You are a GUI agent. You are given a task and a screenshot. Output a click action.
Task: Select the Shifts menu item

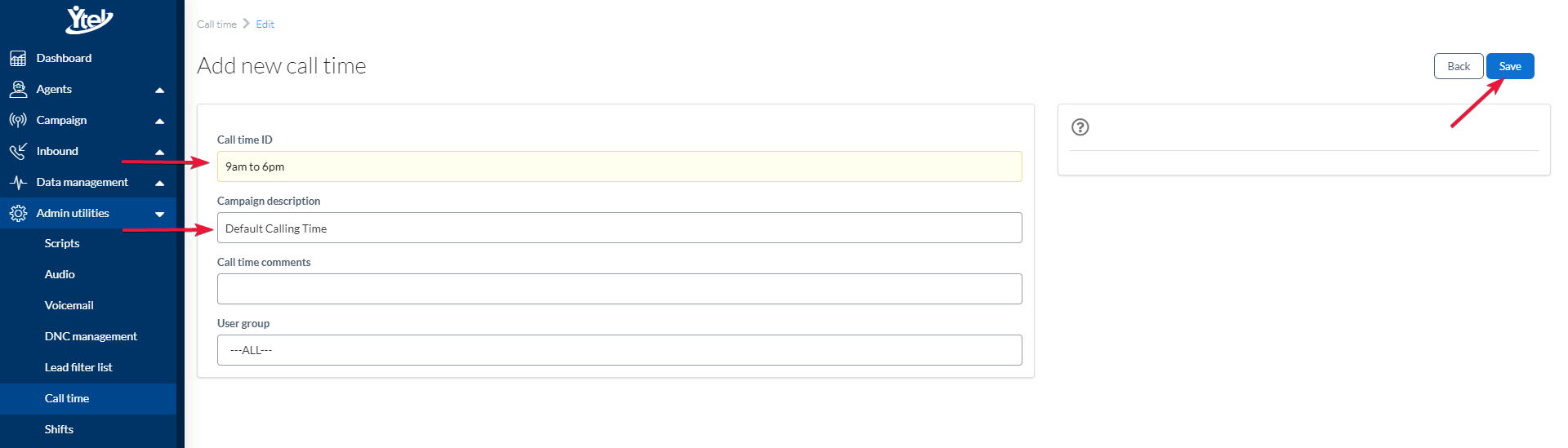click(59, 429)
